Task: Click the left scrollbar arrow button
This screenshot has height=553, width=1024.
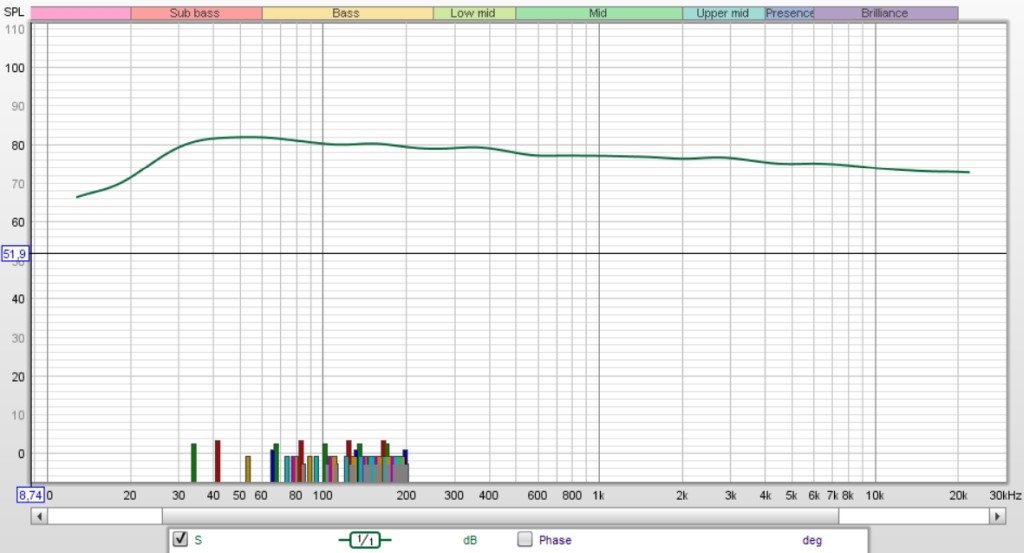Action: [x=38, y=516]
